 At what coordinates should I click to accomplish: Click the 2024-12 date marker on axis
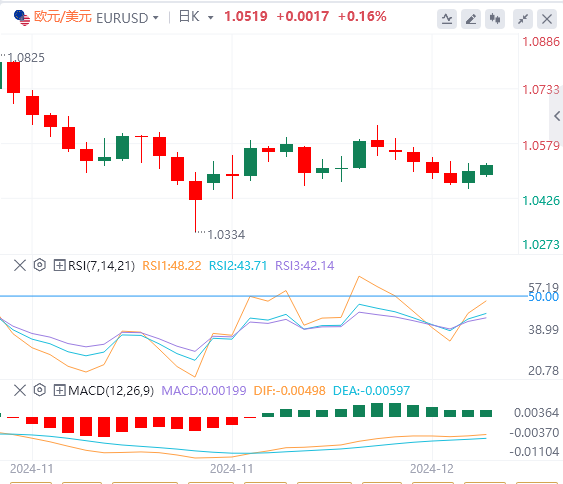tap(432, 469)
